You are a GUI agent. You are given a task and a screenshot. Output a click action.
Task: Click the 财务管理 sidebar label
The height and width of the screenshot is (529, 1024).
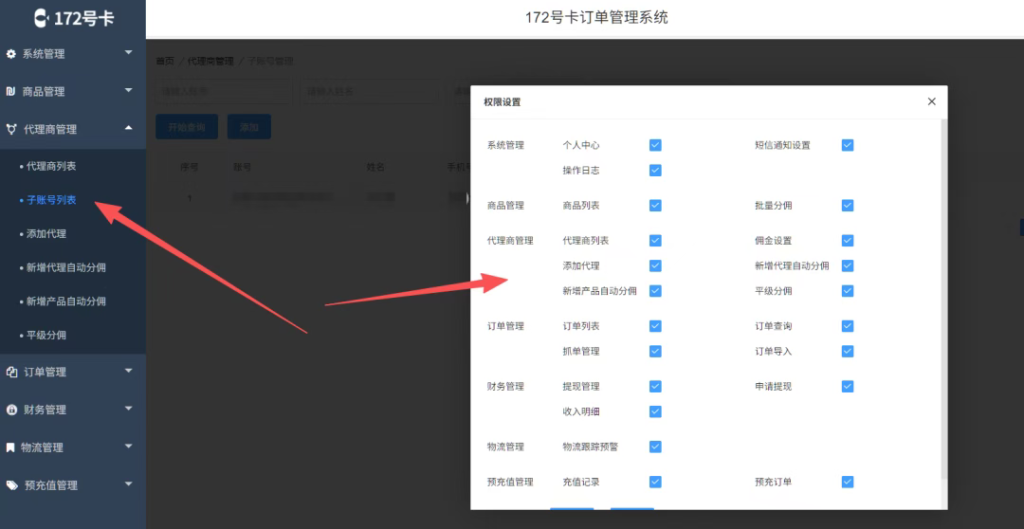pyautogui.click(x=45, y=410)
